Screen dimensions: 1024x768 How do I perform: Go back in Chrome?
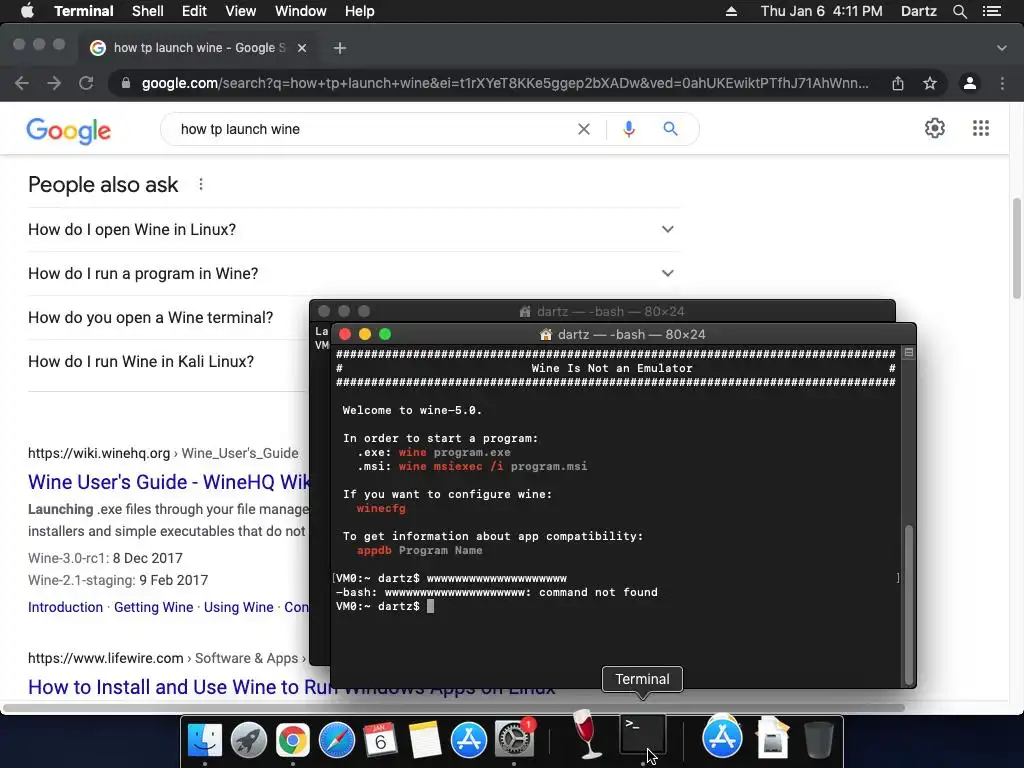pos(22,83)
